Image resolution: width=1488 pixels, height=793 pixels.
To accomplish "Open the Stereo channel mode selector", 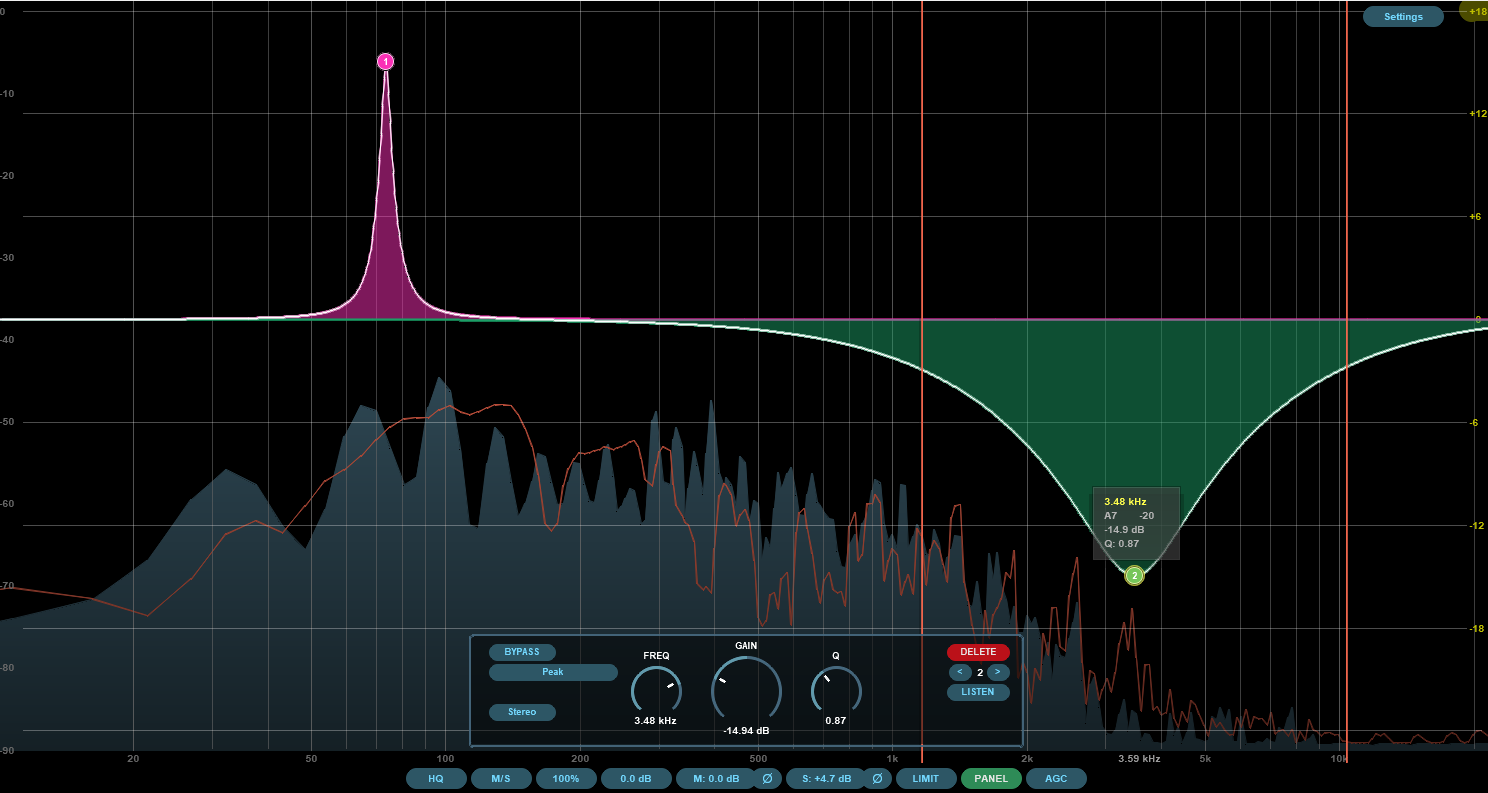I will (522, 712).
